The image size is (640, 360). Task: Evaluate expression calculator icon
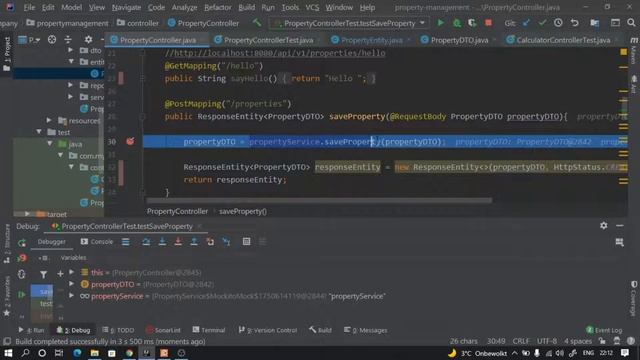tap(246, 242)
